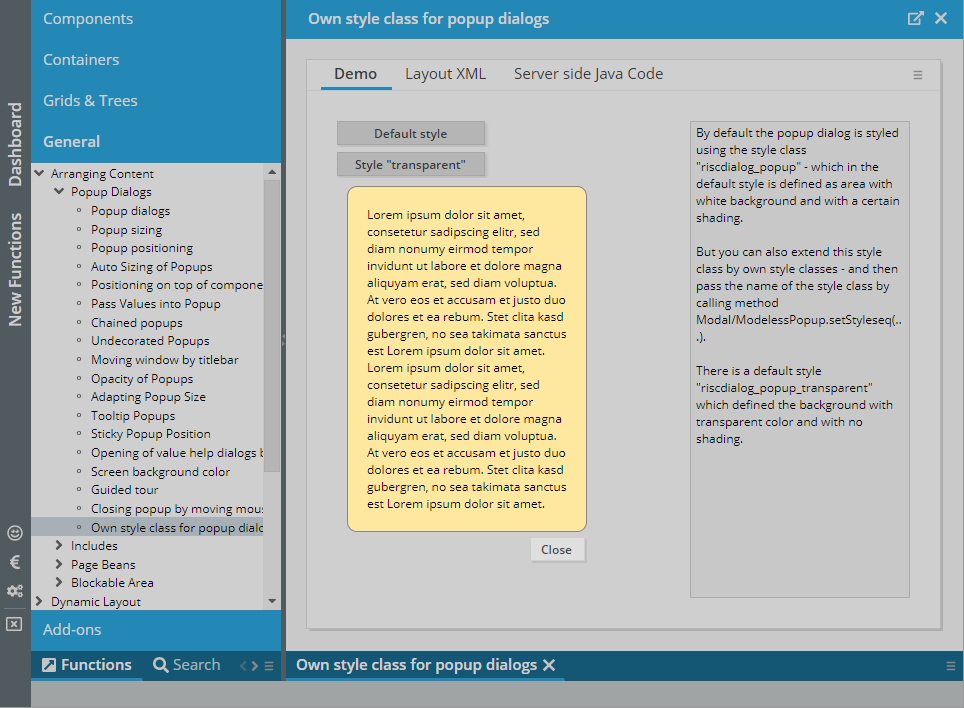This screenshot has height=708, width=964.
Task: Open hamburger menu beside Server side Java Code tab
Action: (x=918, y=75)
